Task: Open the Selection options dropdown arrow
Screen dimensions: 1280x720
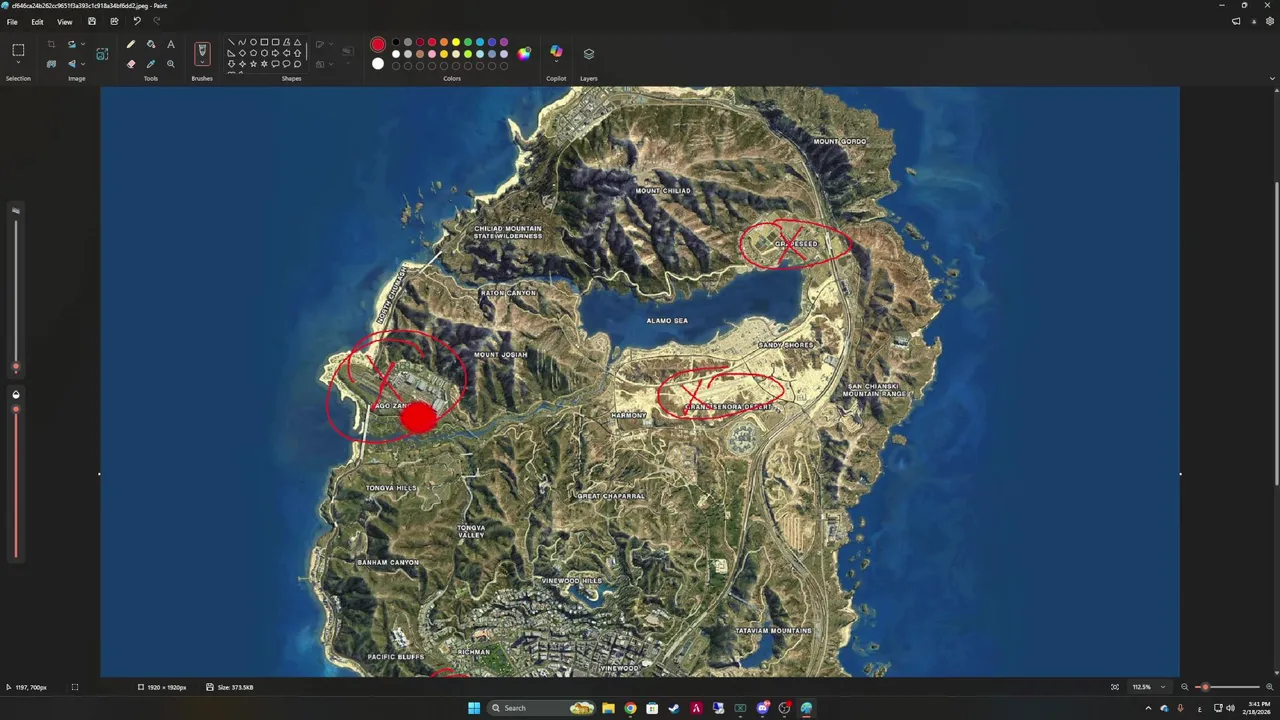Action: pos(18,62)
